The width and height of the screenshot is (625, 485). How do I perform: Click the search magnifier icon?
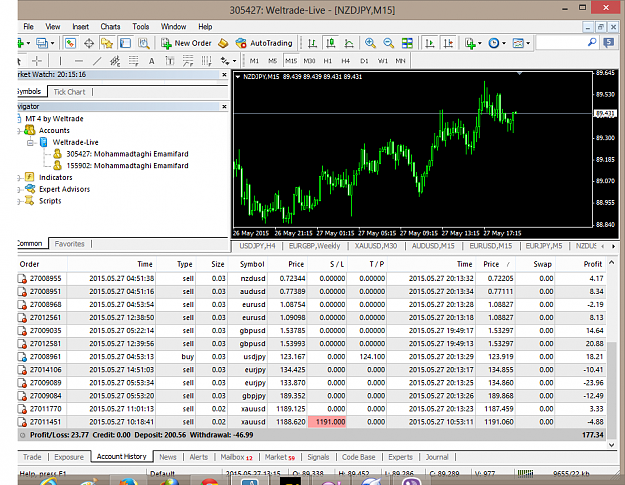(592, 42)
